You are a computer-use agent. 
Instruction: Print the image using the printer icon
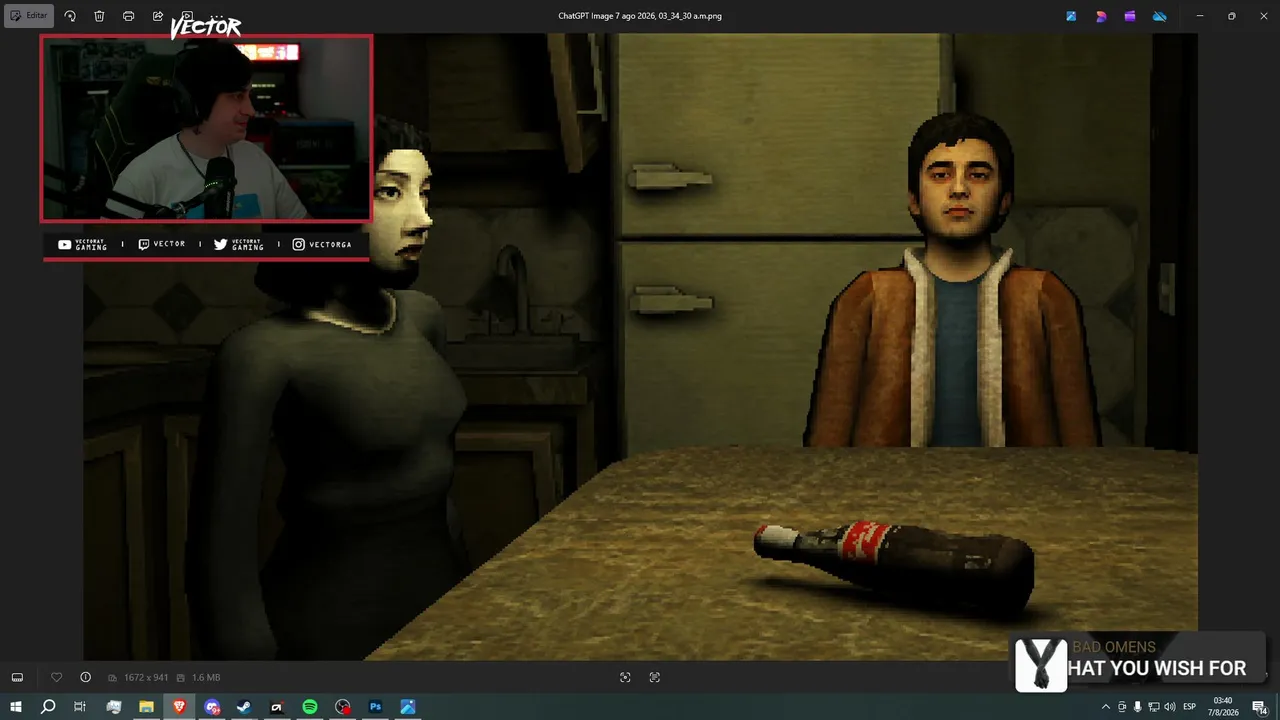pyautogui.click(x=128, y=16)
